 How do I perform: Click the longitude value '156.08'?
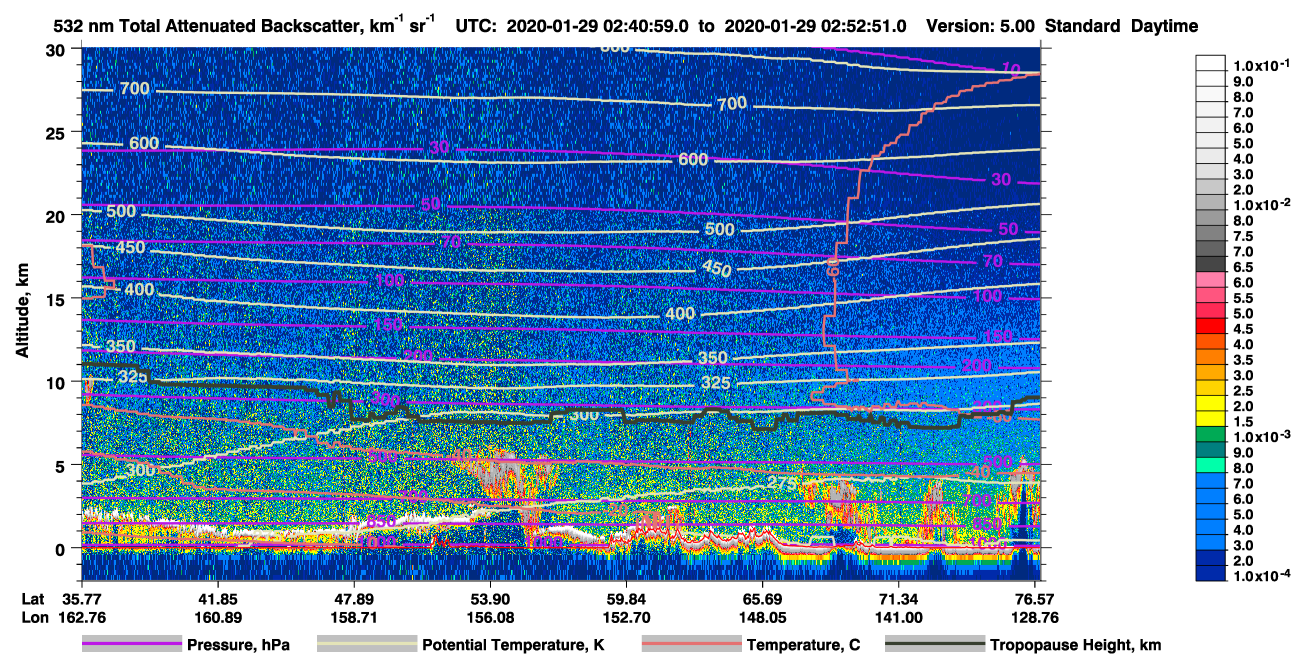click(x=490, y=618)
